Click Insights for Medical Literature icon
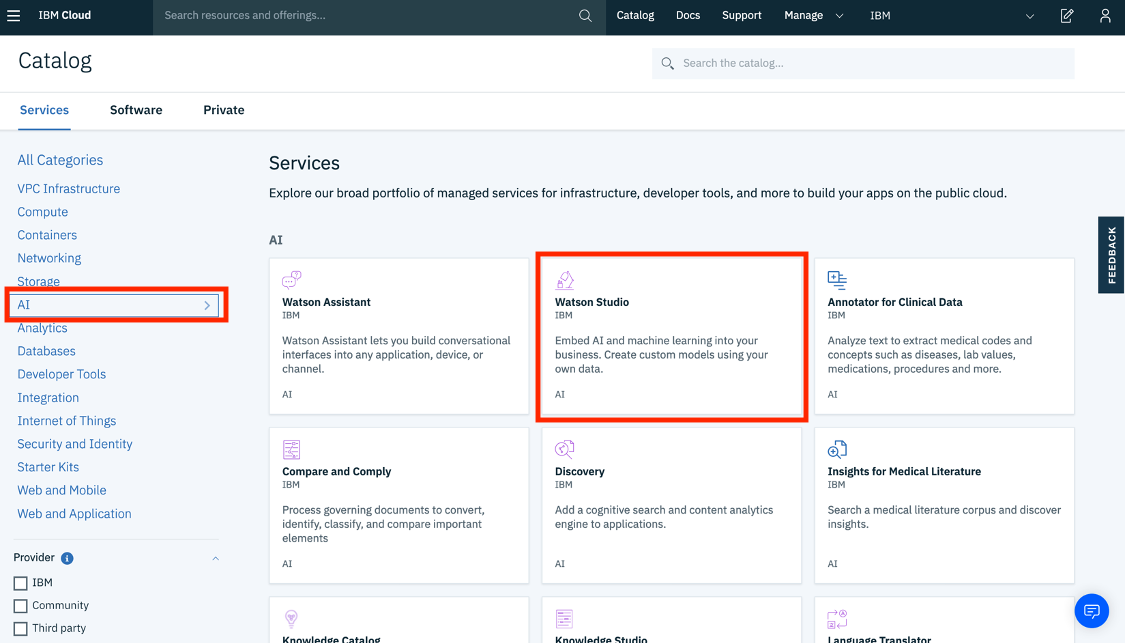The image size is (1125, 643). pos(837,449)
